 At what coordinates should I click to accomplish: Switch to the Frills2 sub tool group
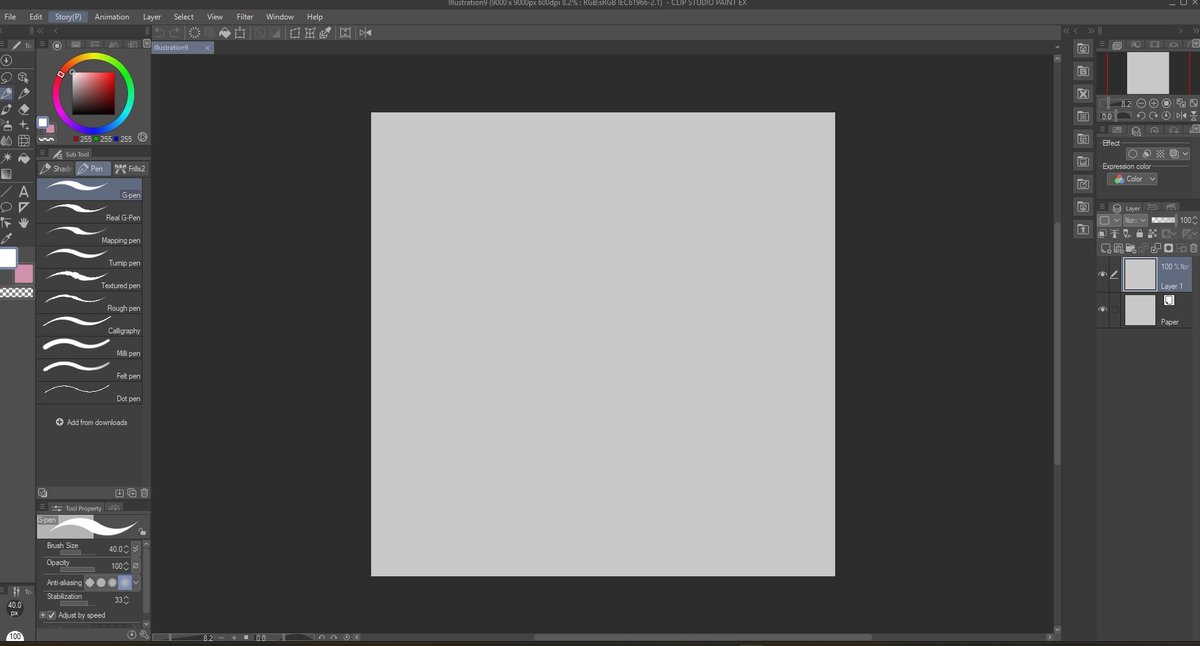[130, 168]
